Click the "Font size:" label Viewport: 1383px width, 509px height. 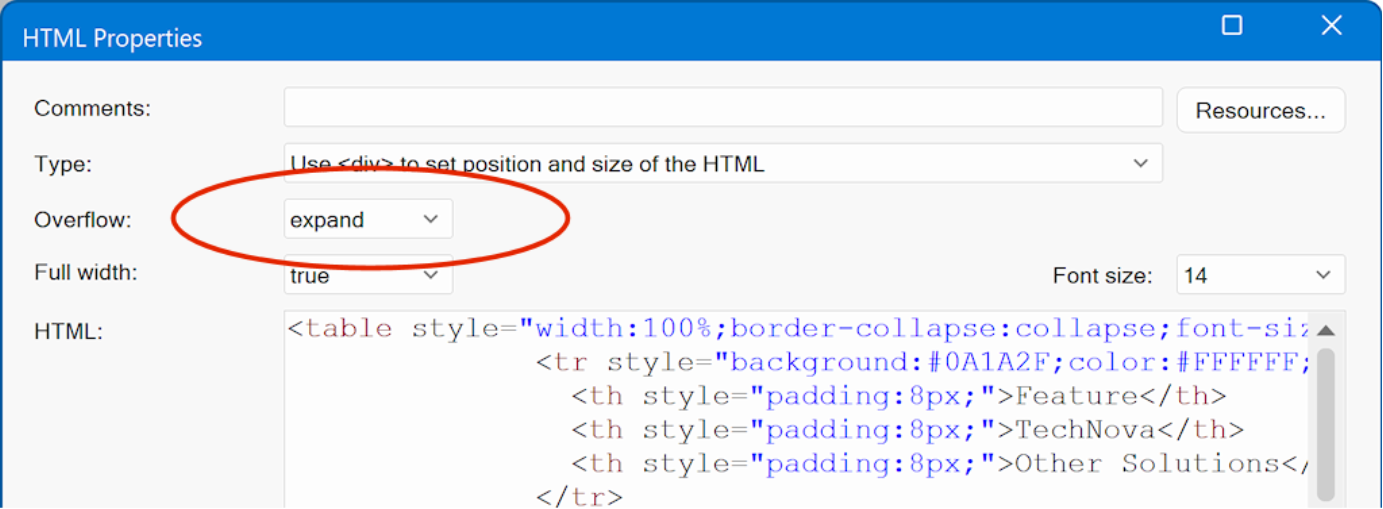pos(1102,275)
